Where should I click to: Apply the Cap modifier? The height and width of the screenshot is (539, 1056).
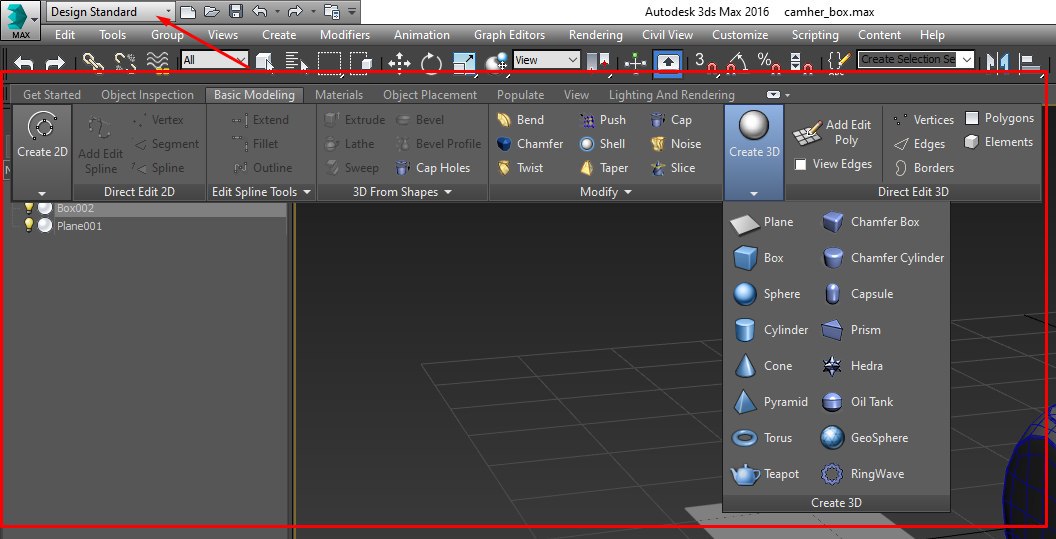click(671, 120)
